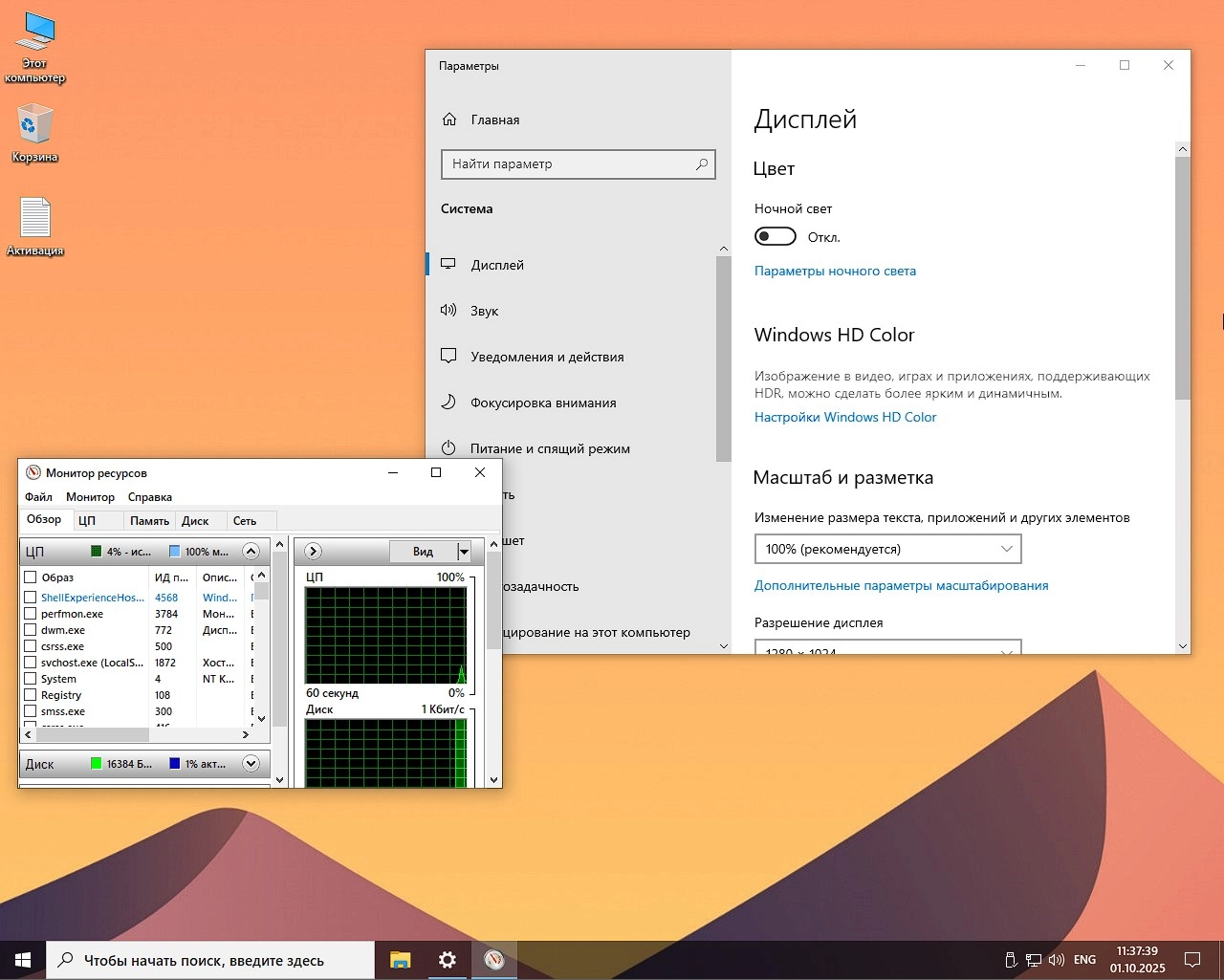Sort processes by Опис... column header

pyautogui.click(x=220, y=577)
